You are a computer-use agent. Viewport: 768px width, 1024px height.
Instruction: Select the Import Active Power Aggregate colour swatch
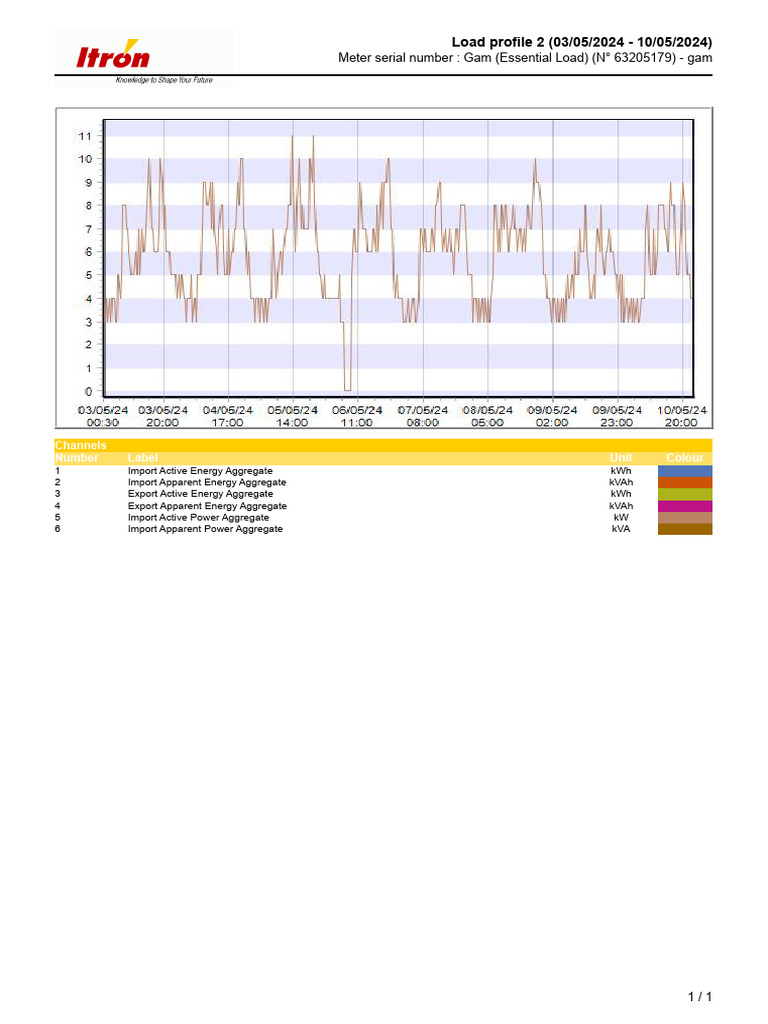684,518
